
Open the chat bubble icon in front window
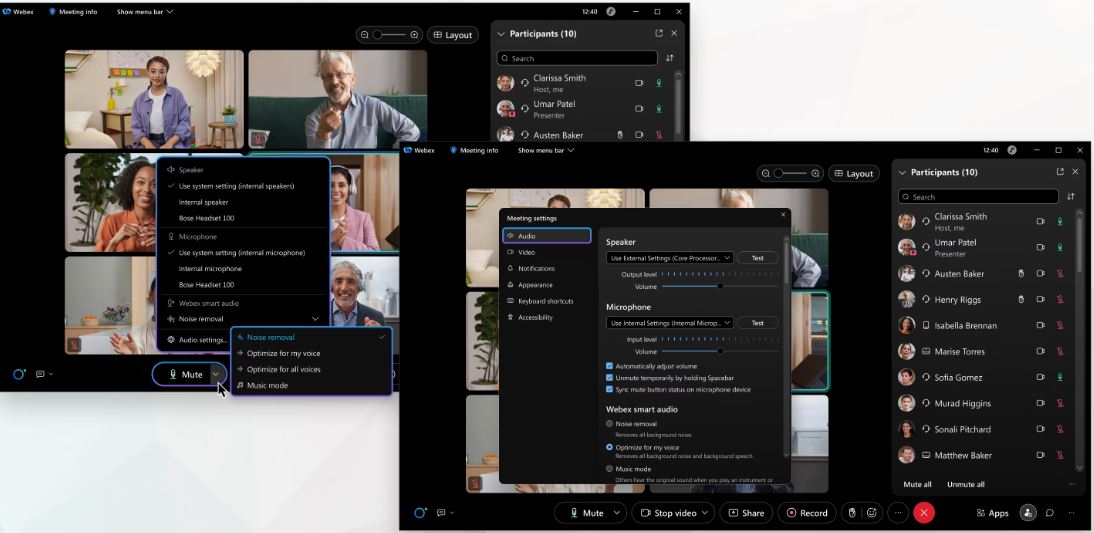tap(1049, 513)
